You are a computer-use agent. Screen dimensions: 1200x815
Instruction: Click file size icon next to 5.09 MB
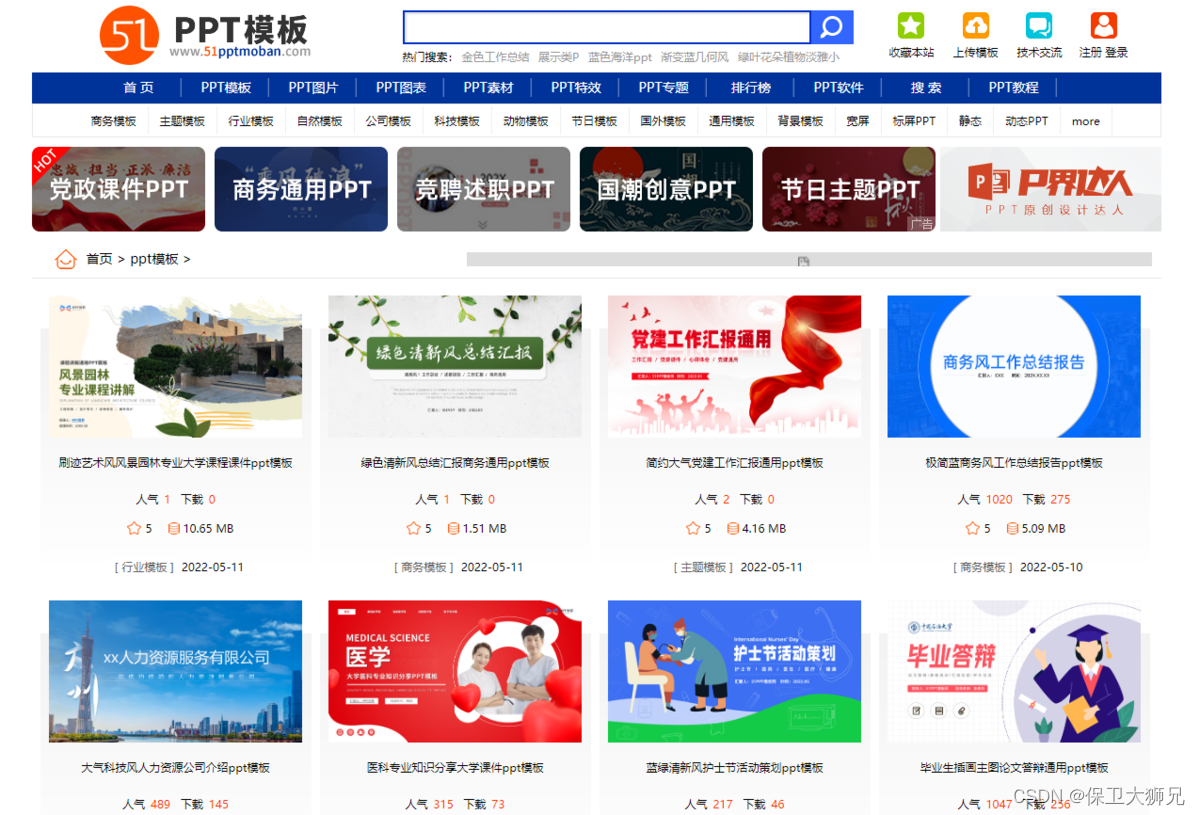click(x=1012, y=528)
